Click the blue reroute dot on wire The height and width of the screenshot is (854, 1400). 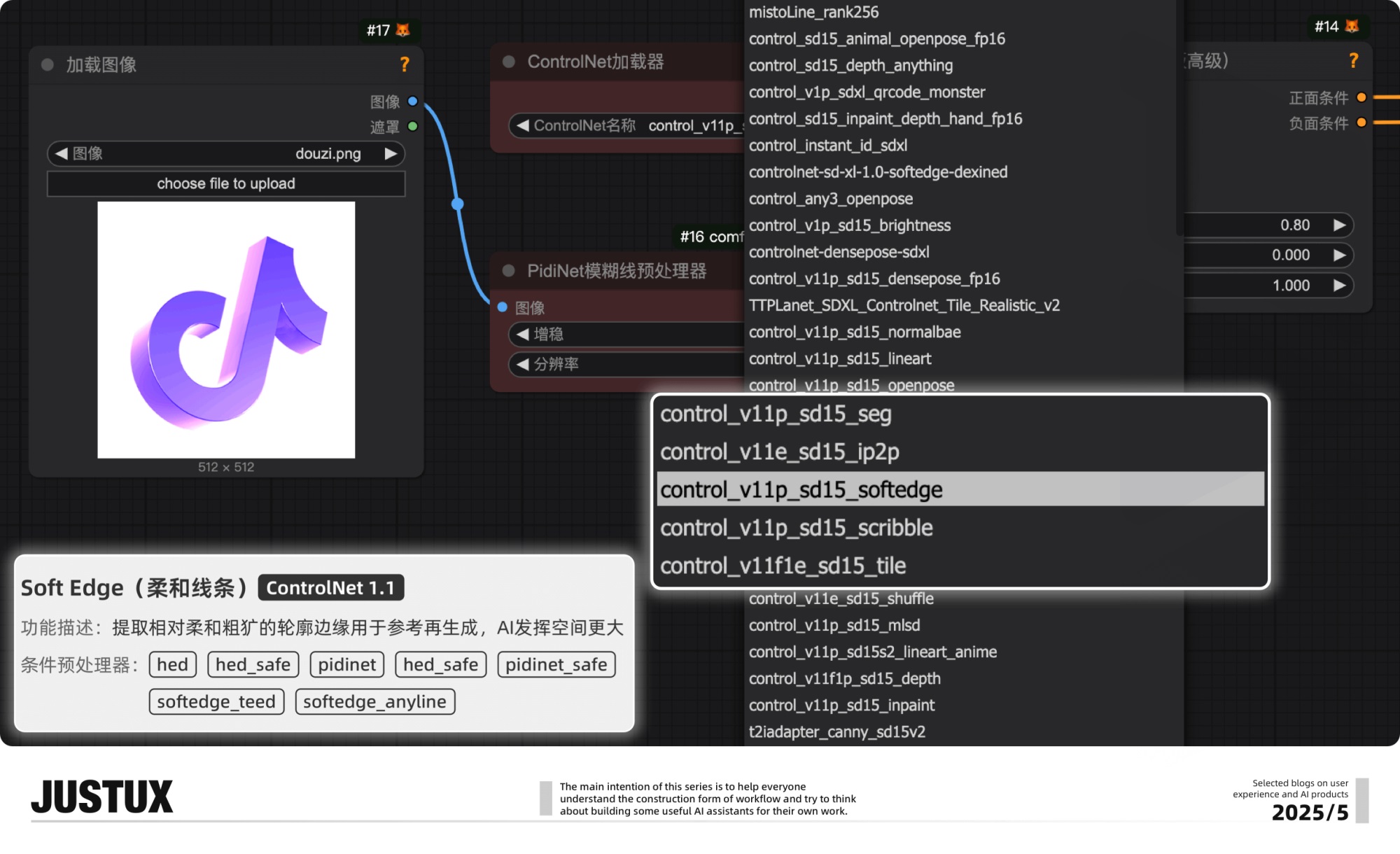(458, 204)
